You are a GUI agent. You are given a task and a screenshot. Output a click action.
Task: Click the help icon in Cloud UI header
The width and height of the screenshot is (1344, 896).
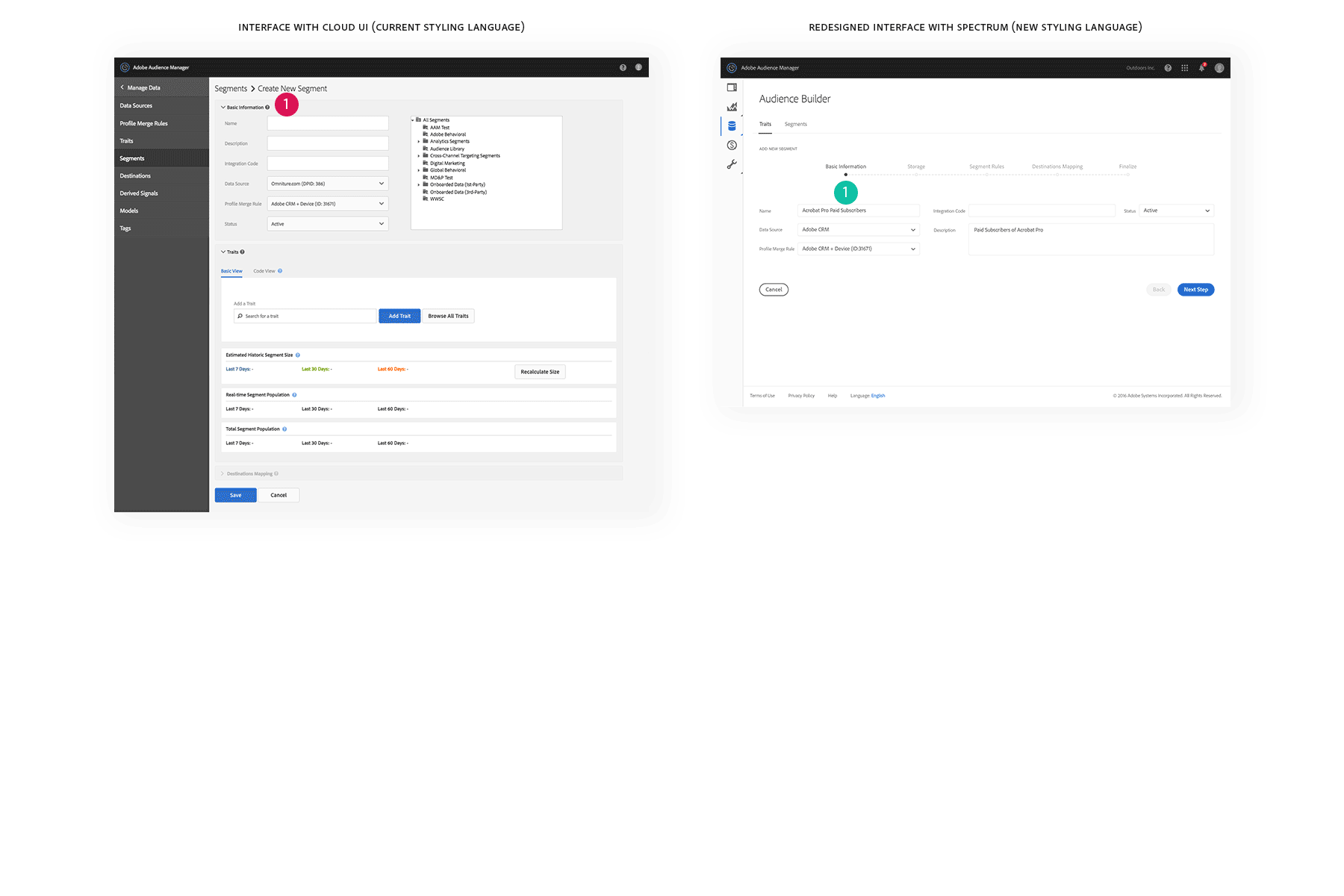tap(623, 67)
